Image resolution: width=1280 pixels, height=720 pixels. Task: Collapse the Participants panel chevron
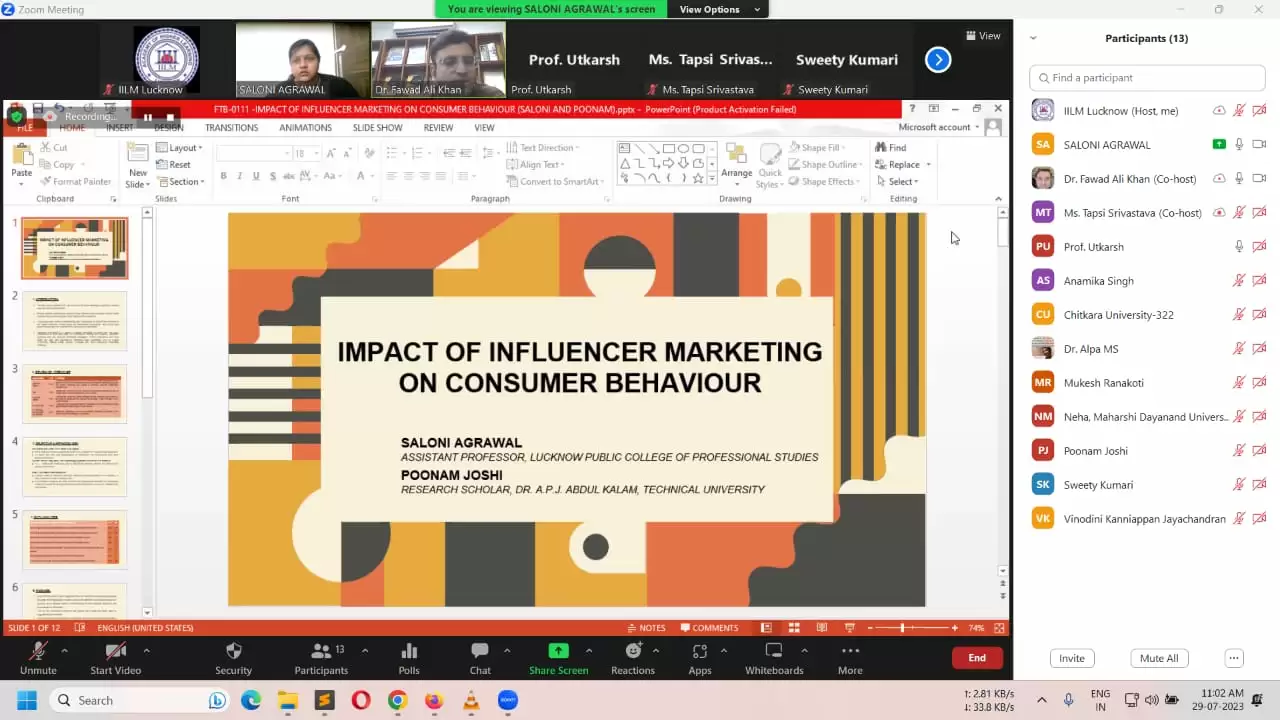tap(1033, 38)
